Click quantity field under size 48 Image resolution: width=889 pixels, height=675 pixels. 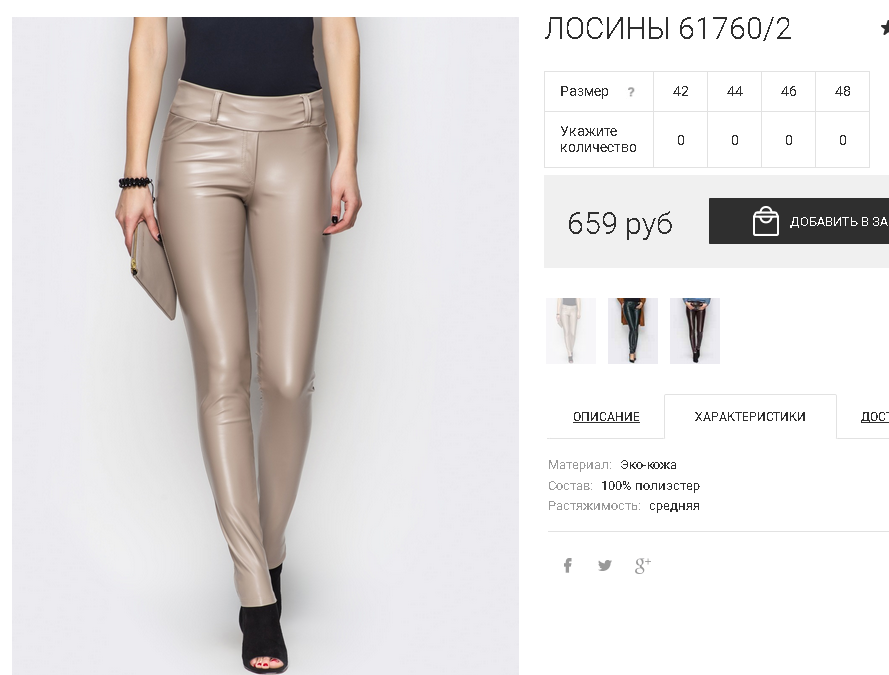tap(843, 140)
